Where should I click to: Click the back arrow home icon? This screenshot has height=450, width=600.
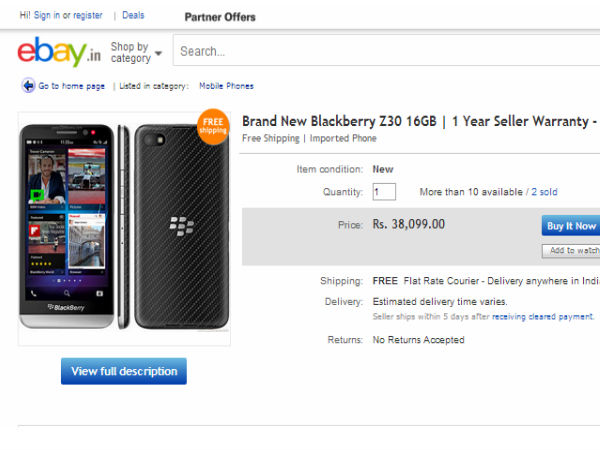pyautogui.click(x=28, y=86)
